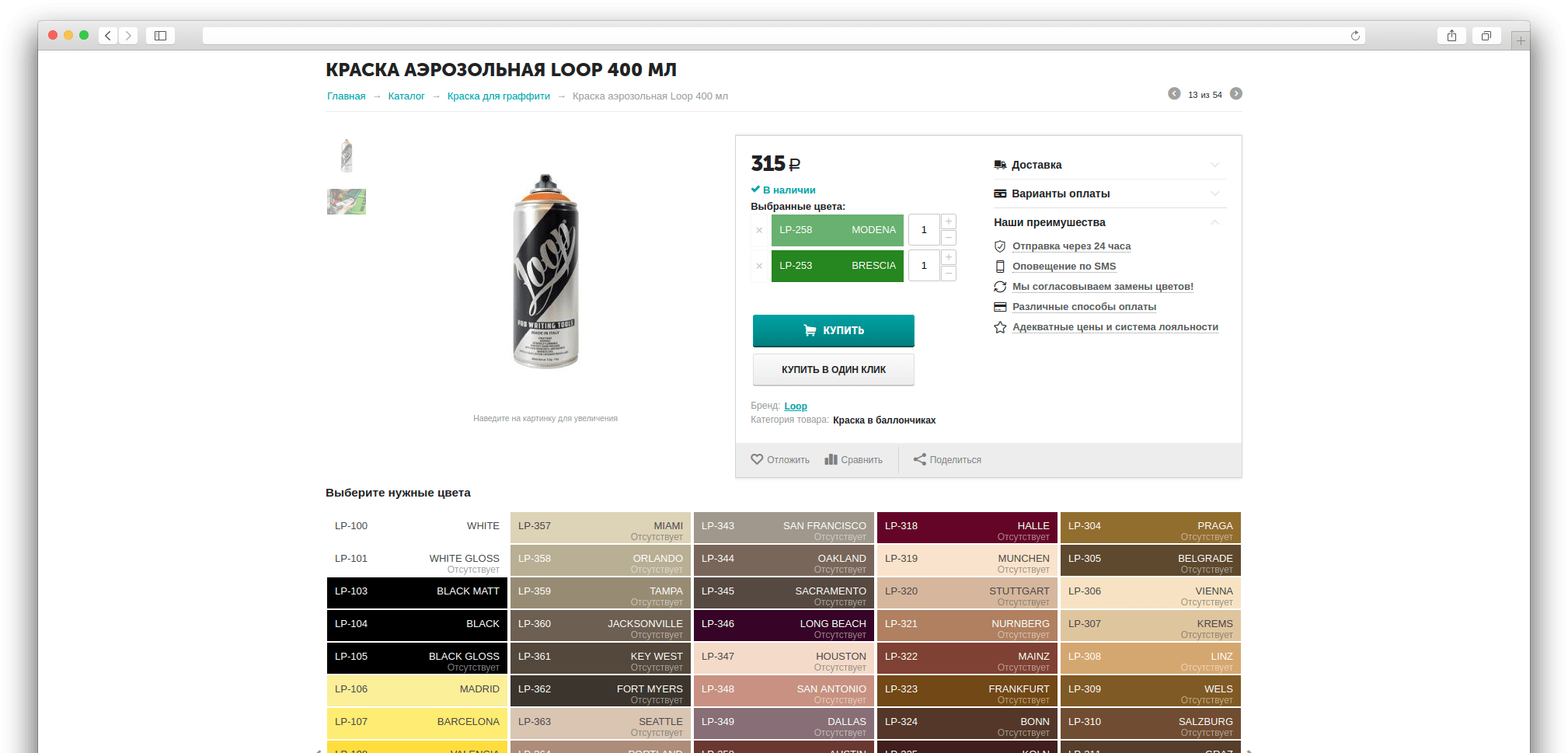Select LP-343 SAN FRANCISCO color swatch

[x=784, y=527]
